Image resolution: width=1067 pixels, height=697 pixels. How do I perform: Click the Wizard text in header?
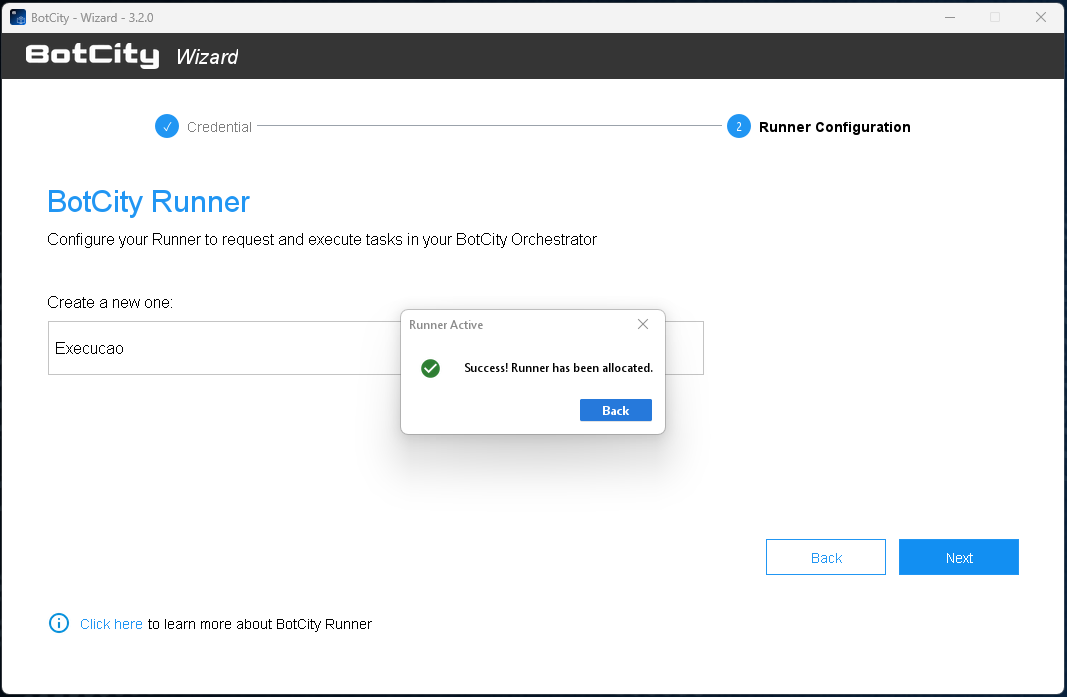(x=207, y=56)
